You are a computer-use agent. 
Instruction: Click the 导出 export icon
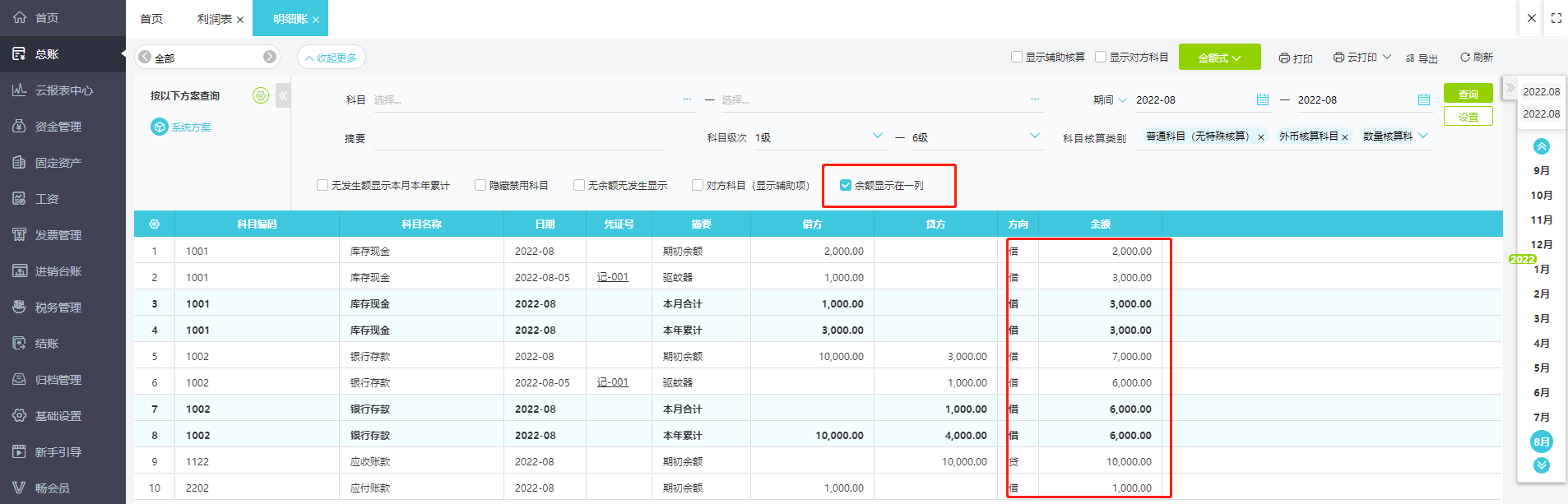click(1410, 58)
